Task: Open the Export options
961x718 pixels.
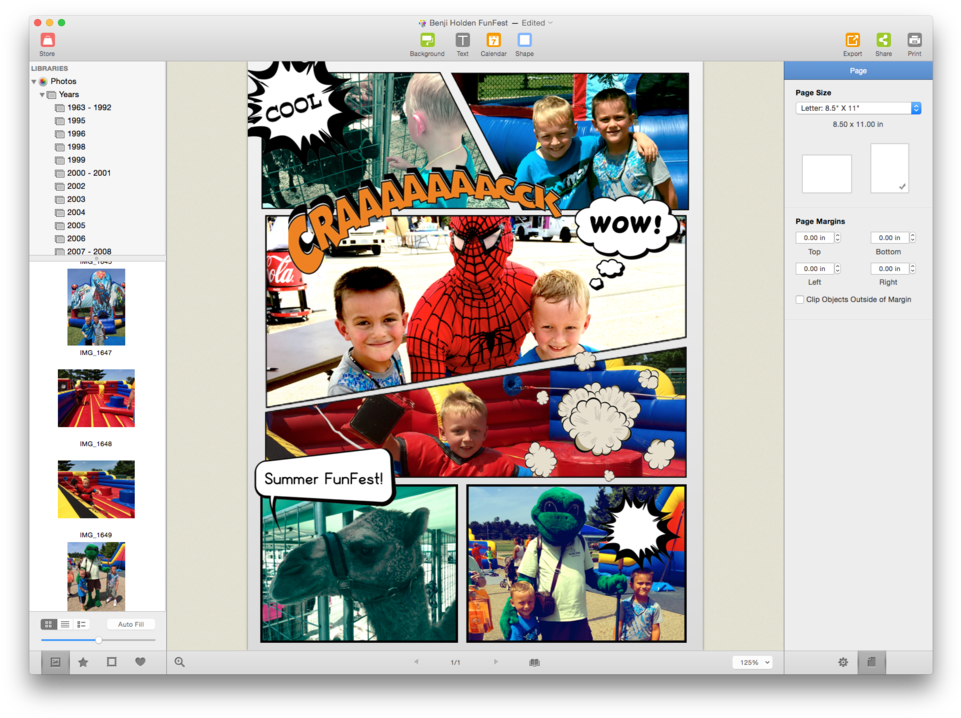Action: pyautogui.click(x=852, y=42)
